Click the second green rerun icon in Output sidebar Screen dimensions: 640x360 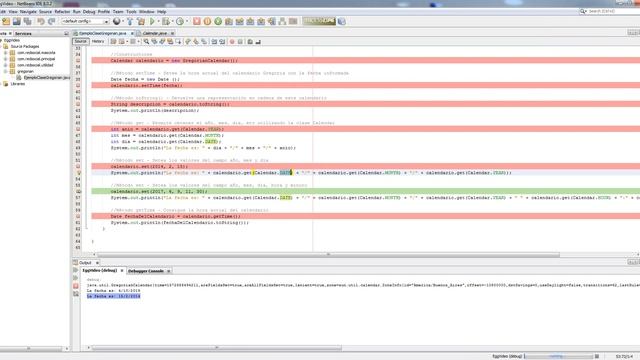click(x=76, y=278)
